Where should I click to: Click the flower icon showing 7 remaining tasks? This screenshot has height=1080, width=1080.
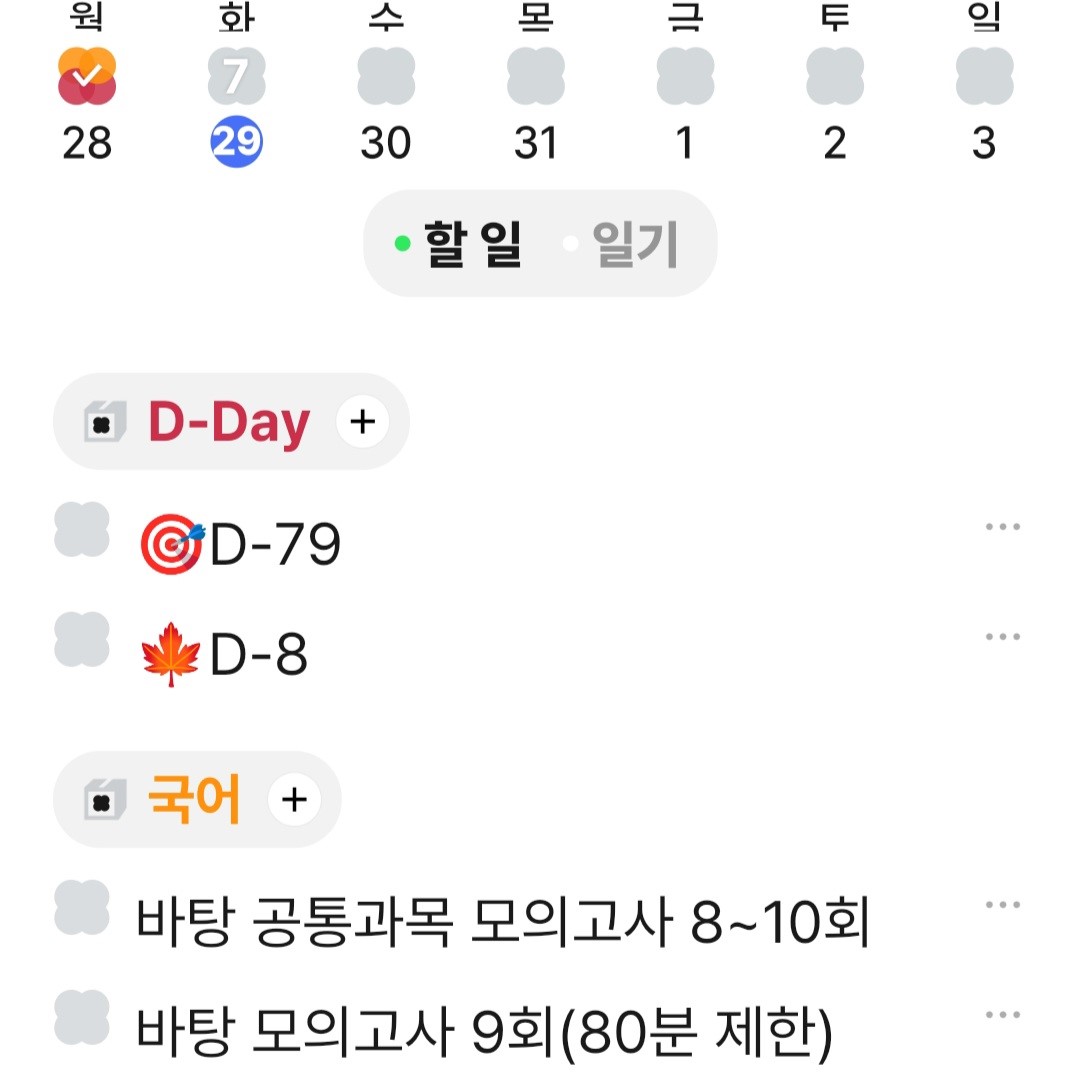(x=236, y=76)
